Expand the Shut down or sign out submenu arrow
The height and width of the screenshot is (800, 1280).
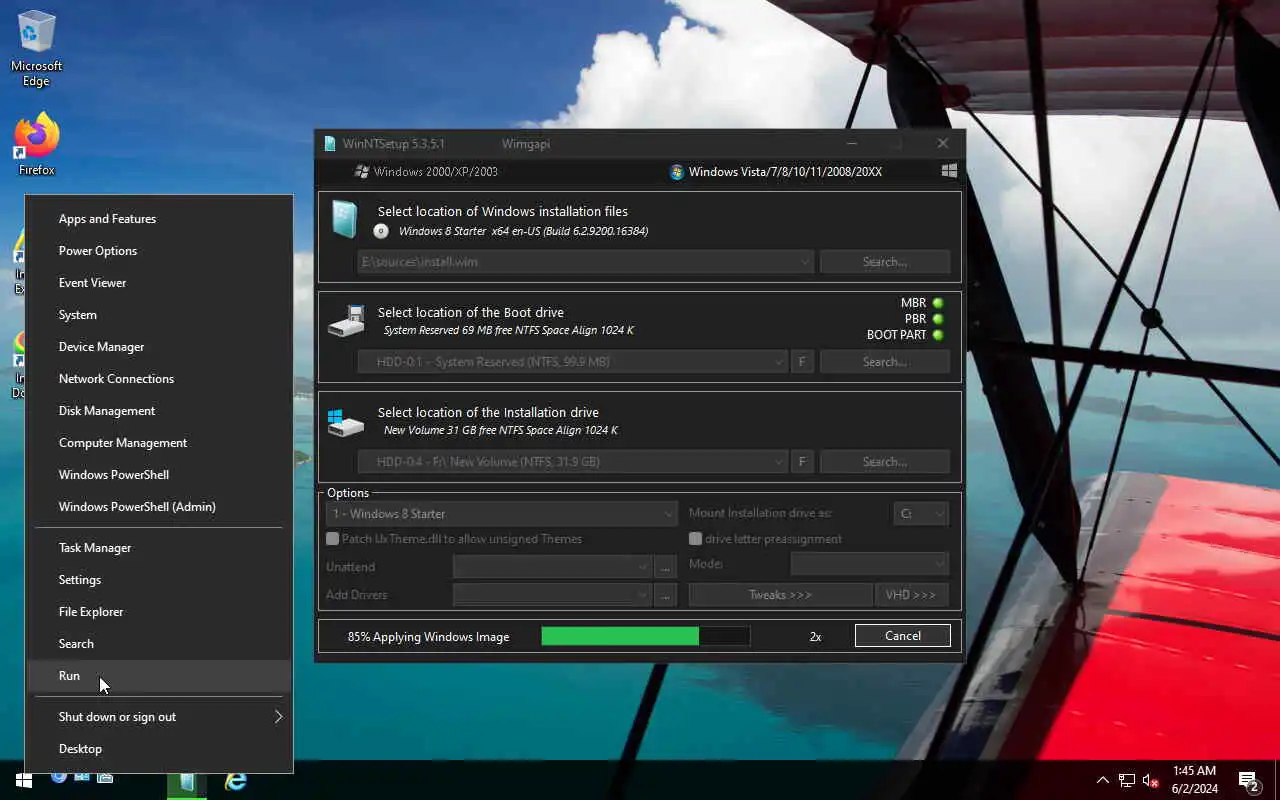point(278,717)
